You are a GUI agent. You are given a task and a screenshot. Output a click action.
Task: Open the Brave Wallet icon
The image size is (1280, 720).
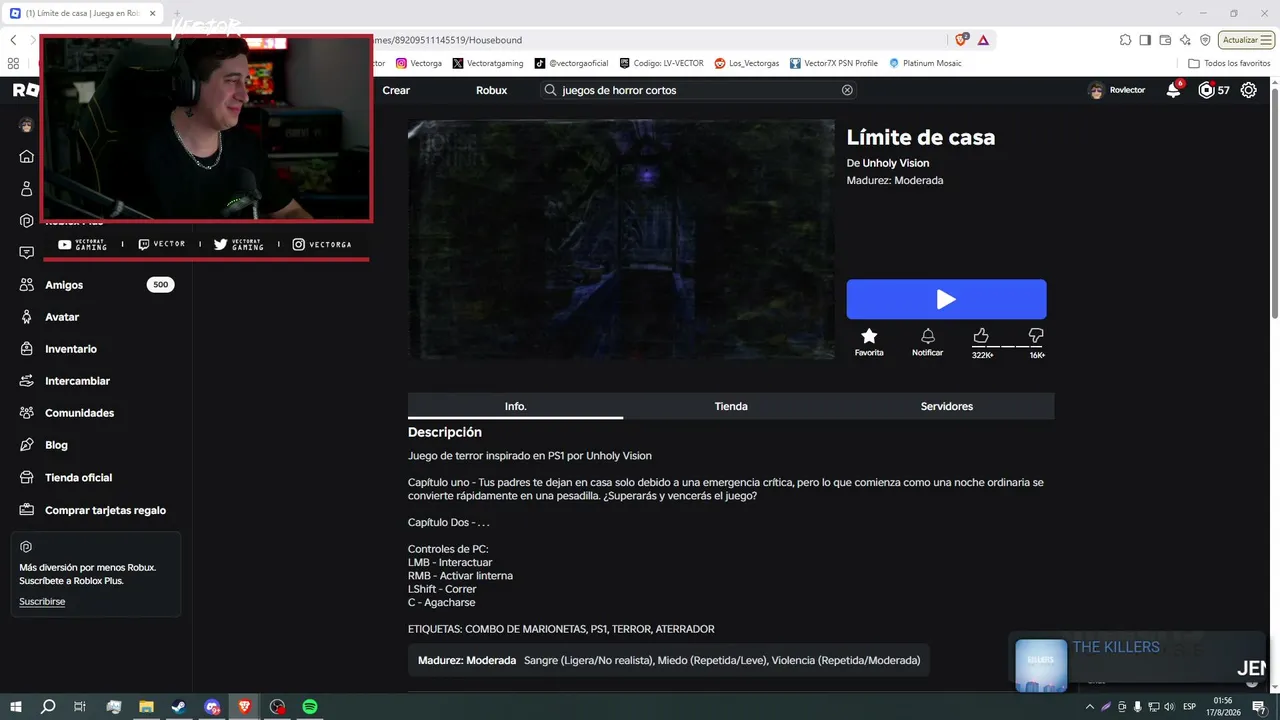[1165, 40]
